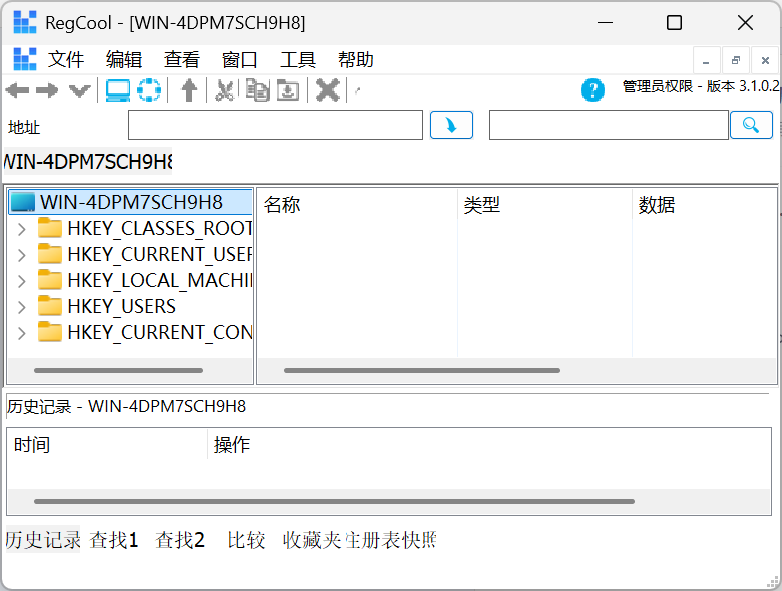The height and width of the screenshot is (591, 782).
Task: Open the 工具 menu
Action: tap(298, 59)
